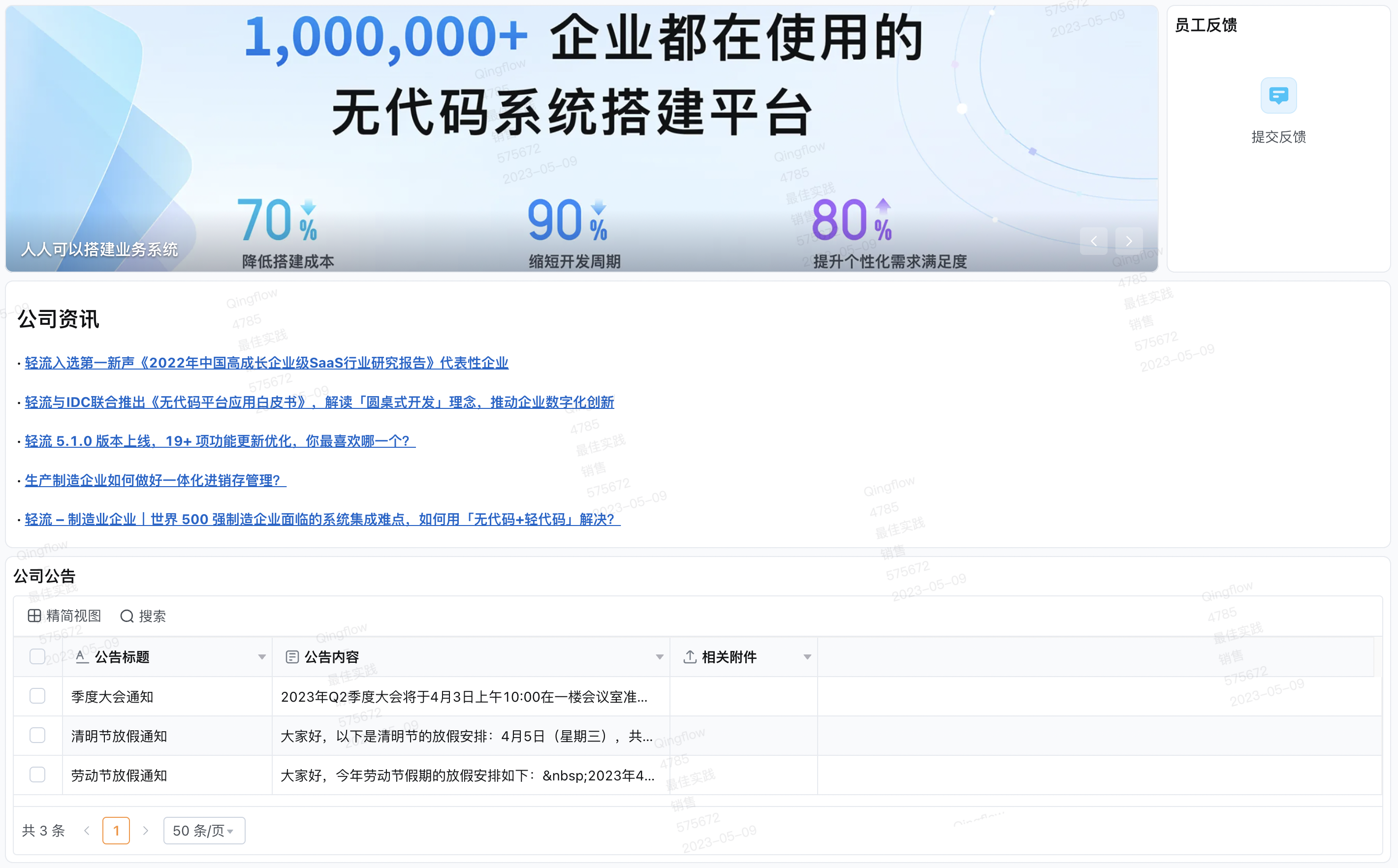Click the 公司资讯 section heading

point(59,319)
